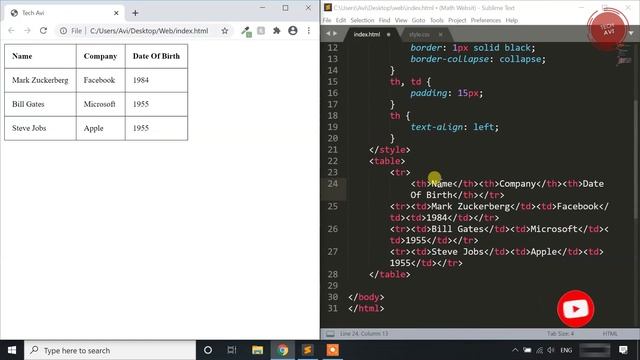Click line number 28 in the gutter
This screenshot has height=360, width=640.
click(x=333, y=274)
